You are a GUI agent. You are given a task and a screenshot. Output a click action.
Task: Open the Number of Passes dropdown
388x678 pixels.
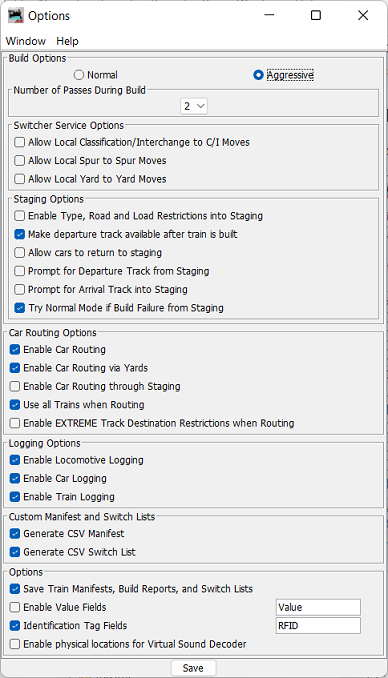pyautogui.click(x=194, y=106)
